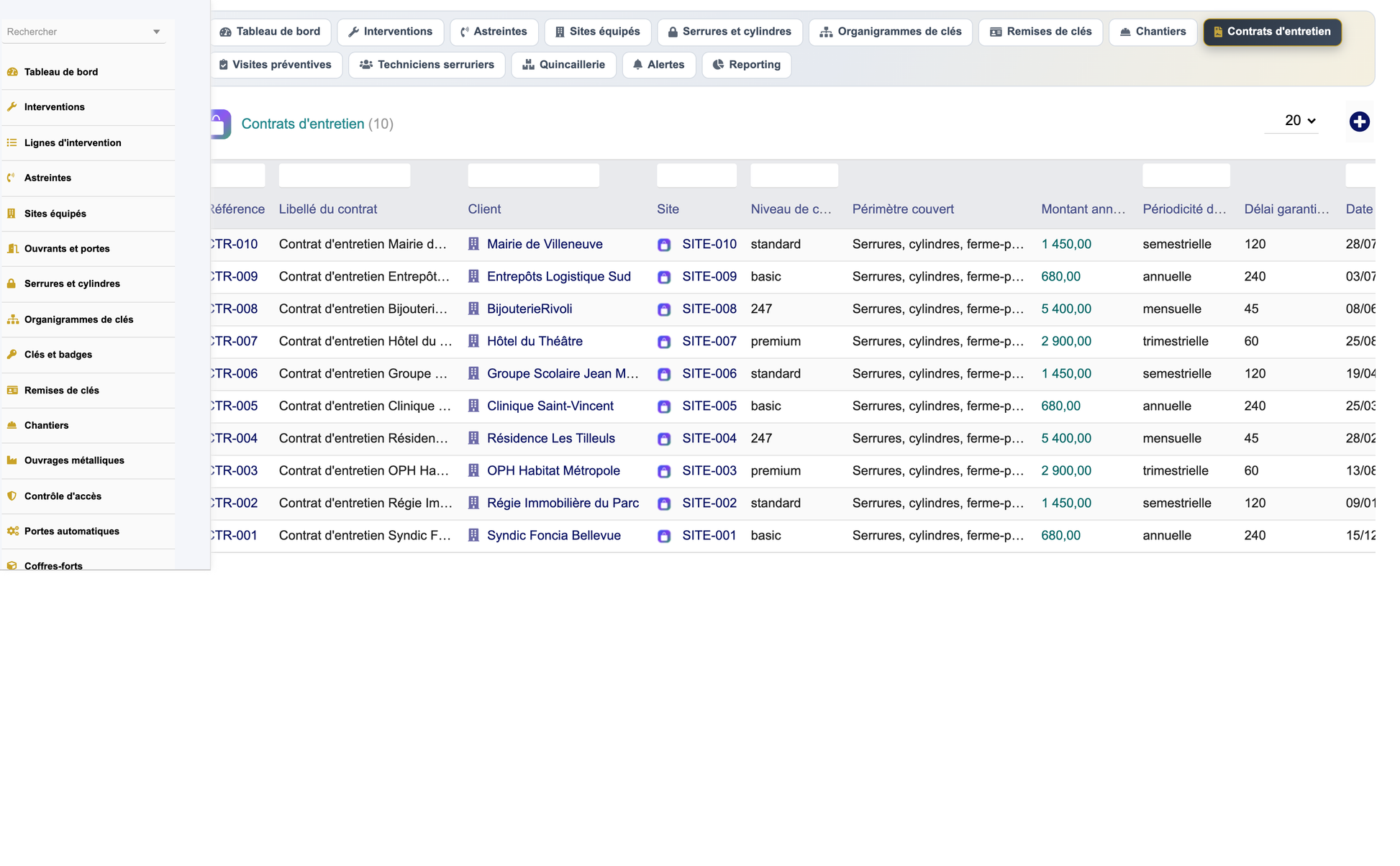
Task: Open the Rechercher dropdown in sidebar
Action: coord(156,32)
